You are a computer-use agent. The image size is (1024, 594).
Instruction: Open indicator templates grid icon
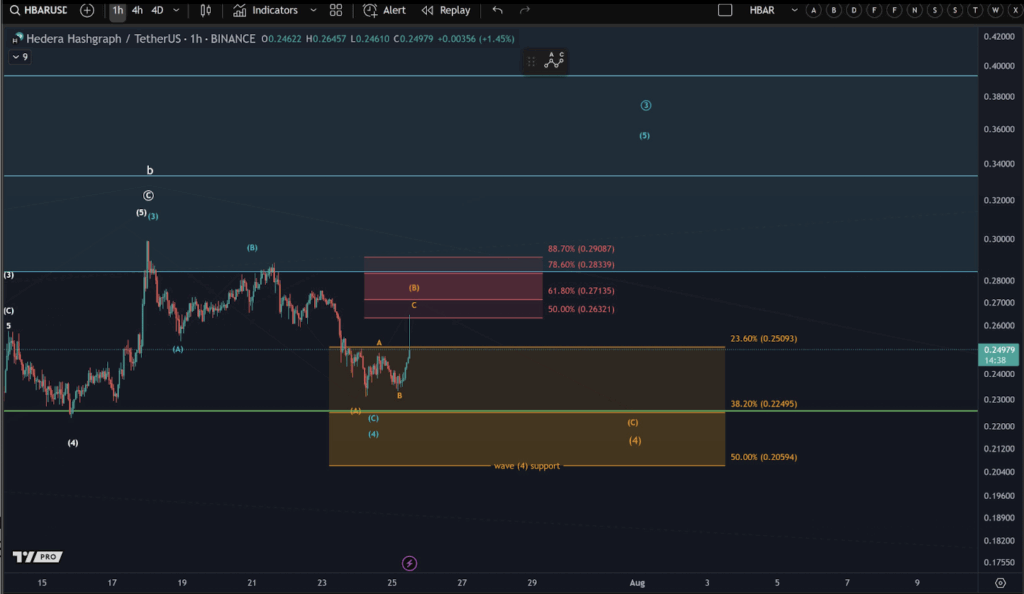tap(336, 10)
